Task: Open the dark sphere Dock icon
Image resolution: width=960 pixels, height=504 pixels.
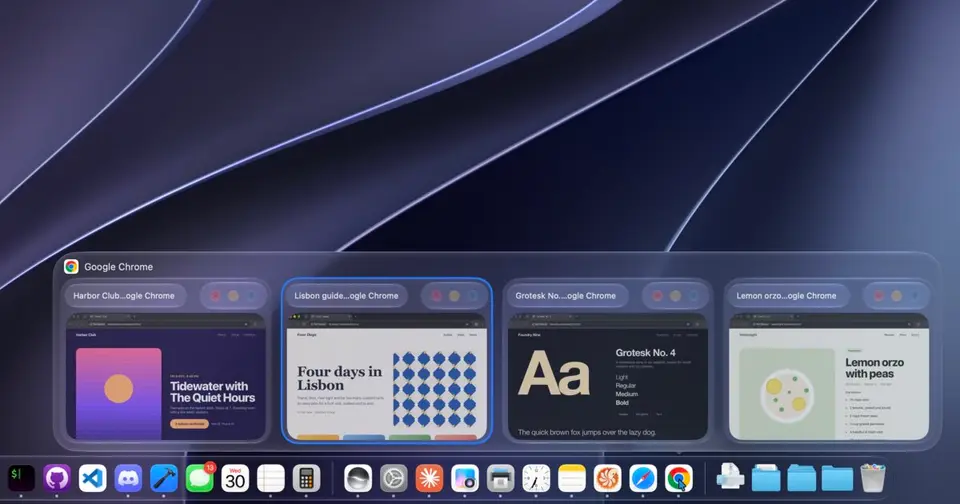Action: pyautogui.click(x=358, y=478)
